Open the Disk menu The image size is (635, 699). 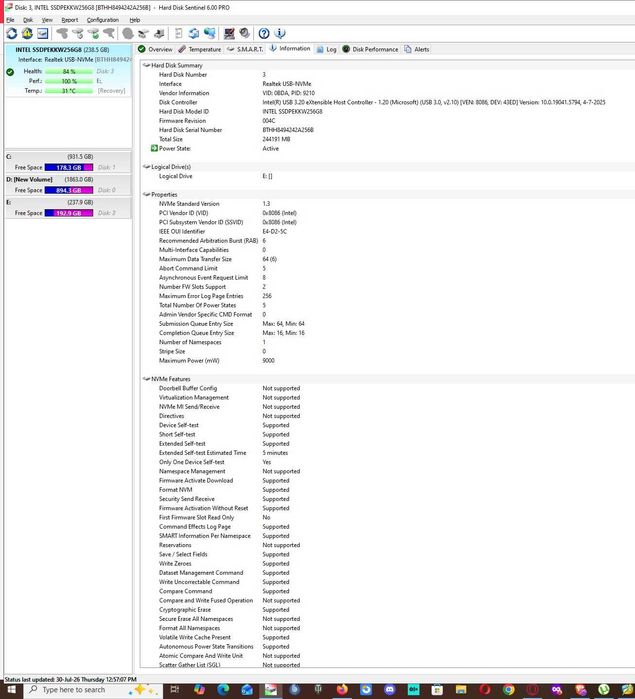[28, 20]
